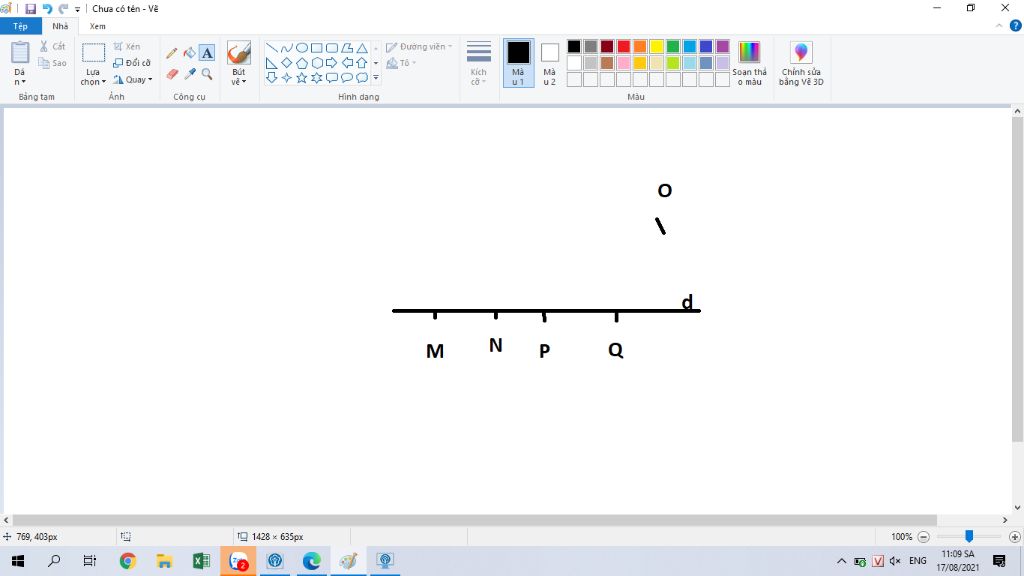Click the Cắt (cut) scissors button
1024x576 pixels.
(x=52, y=46)
